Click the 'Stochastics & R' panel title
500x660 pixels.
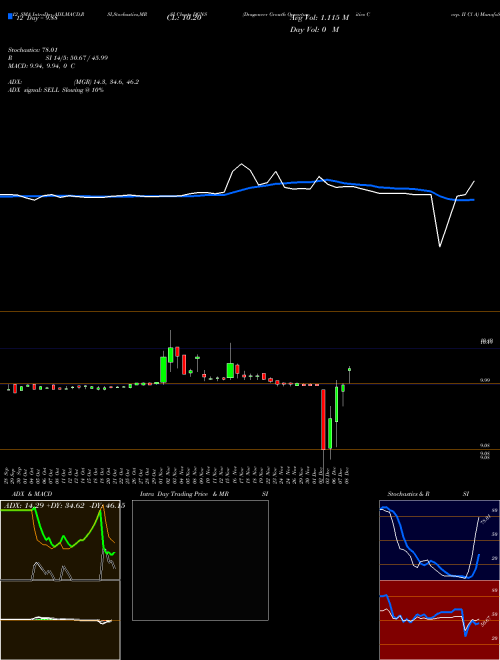[409, 494]
